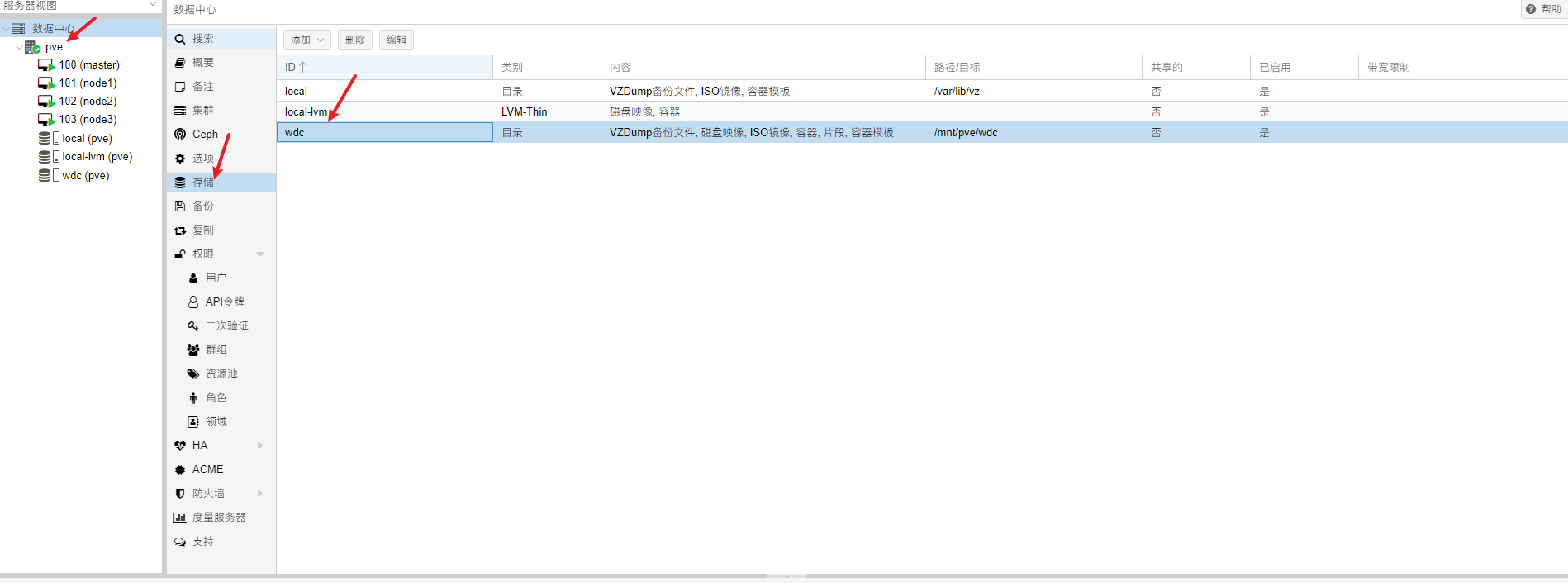Screen dimensions: 1568x583
Task: Open the Backup menu item
Action: pos(203,206)
